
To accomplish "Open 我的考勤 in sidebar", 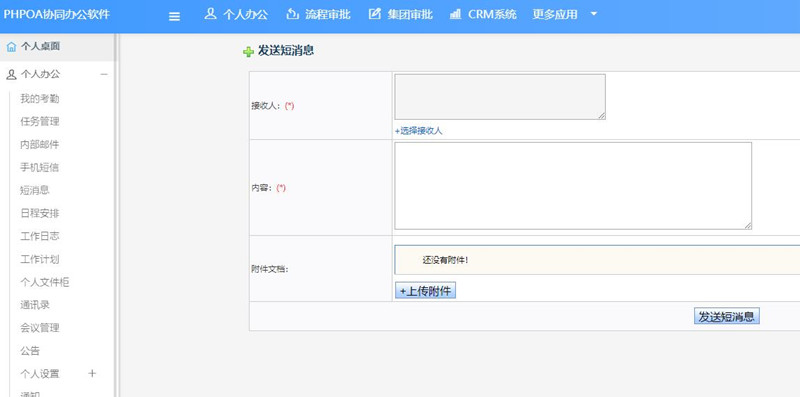I will pyautogui.click(x=39, y=98).
